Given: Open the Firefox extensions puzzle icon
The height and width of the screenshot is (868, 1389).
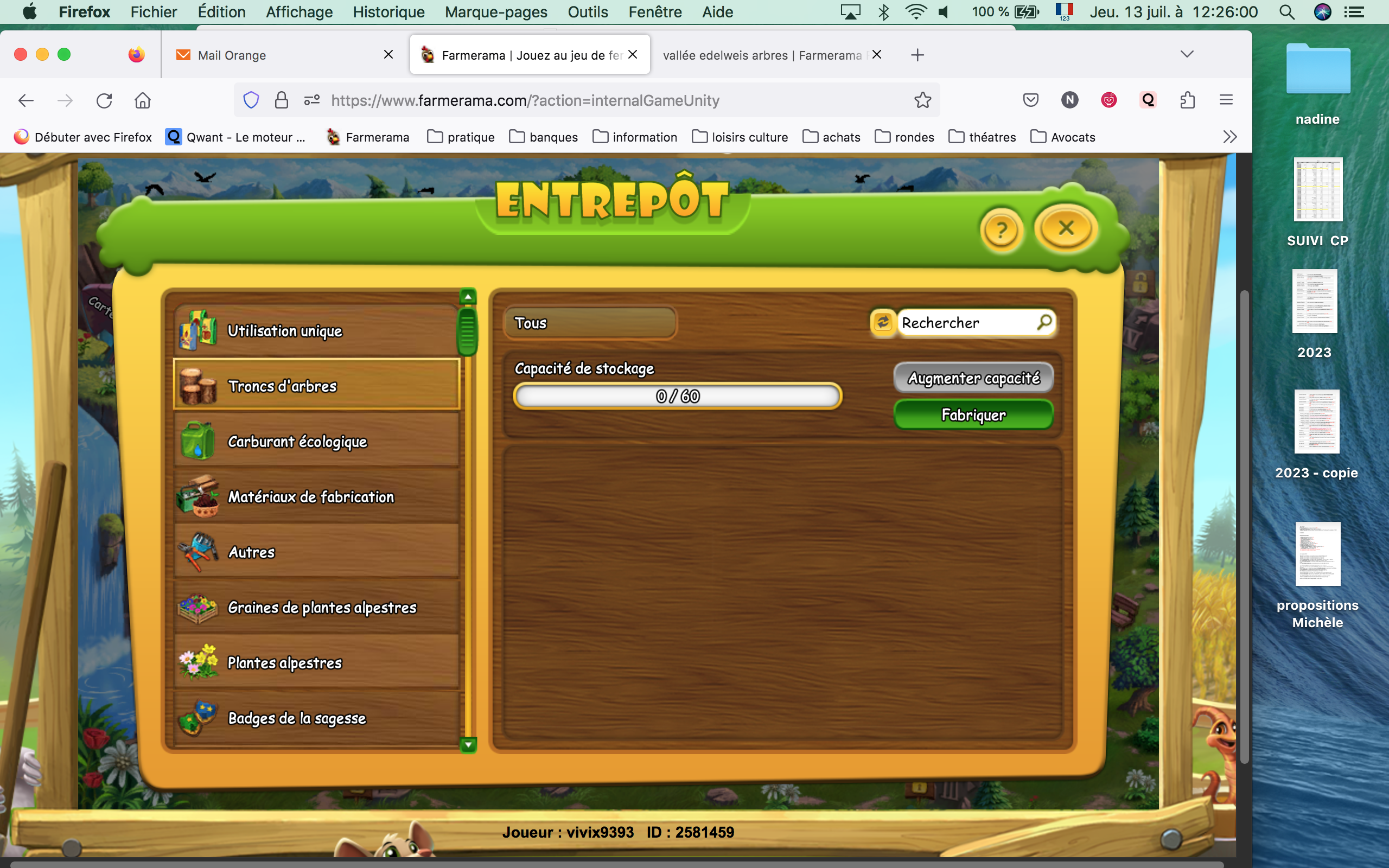Looking at the screenshot, I should pyautogui.click(x=1187, y=100).
